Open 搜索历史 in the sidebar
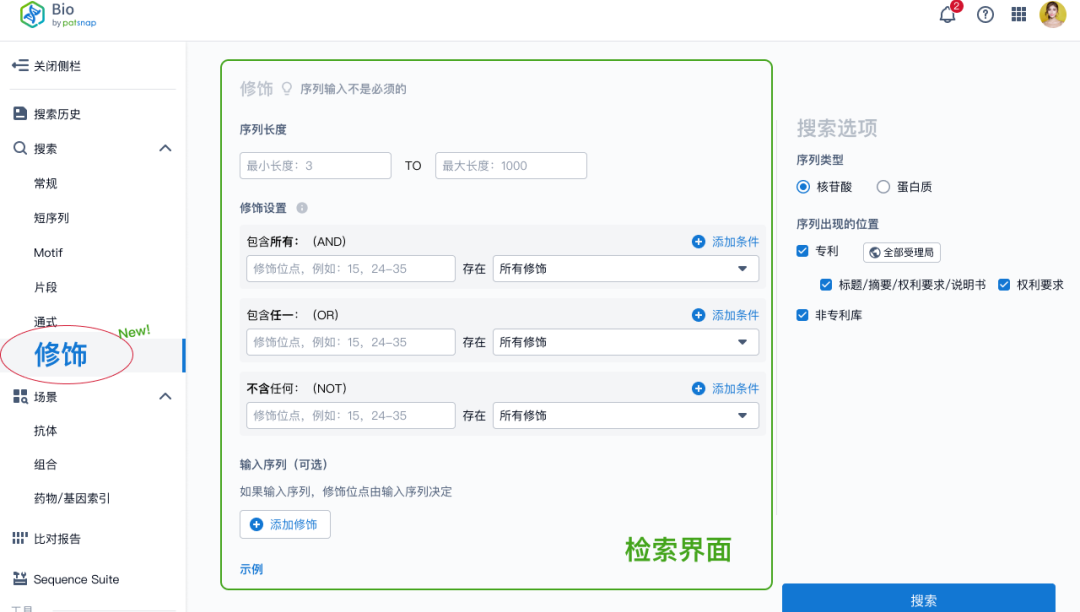Image resolution: width=1080 pixels, height=612 pixels. pos(57,114)
